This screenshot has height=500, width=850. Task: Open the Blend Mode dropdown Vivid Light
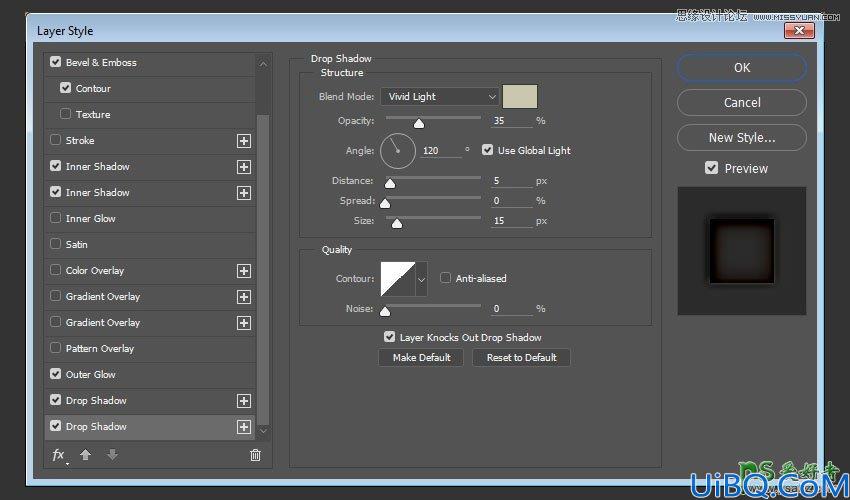(439, 97)
